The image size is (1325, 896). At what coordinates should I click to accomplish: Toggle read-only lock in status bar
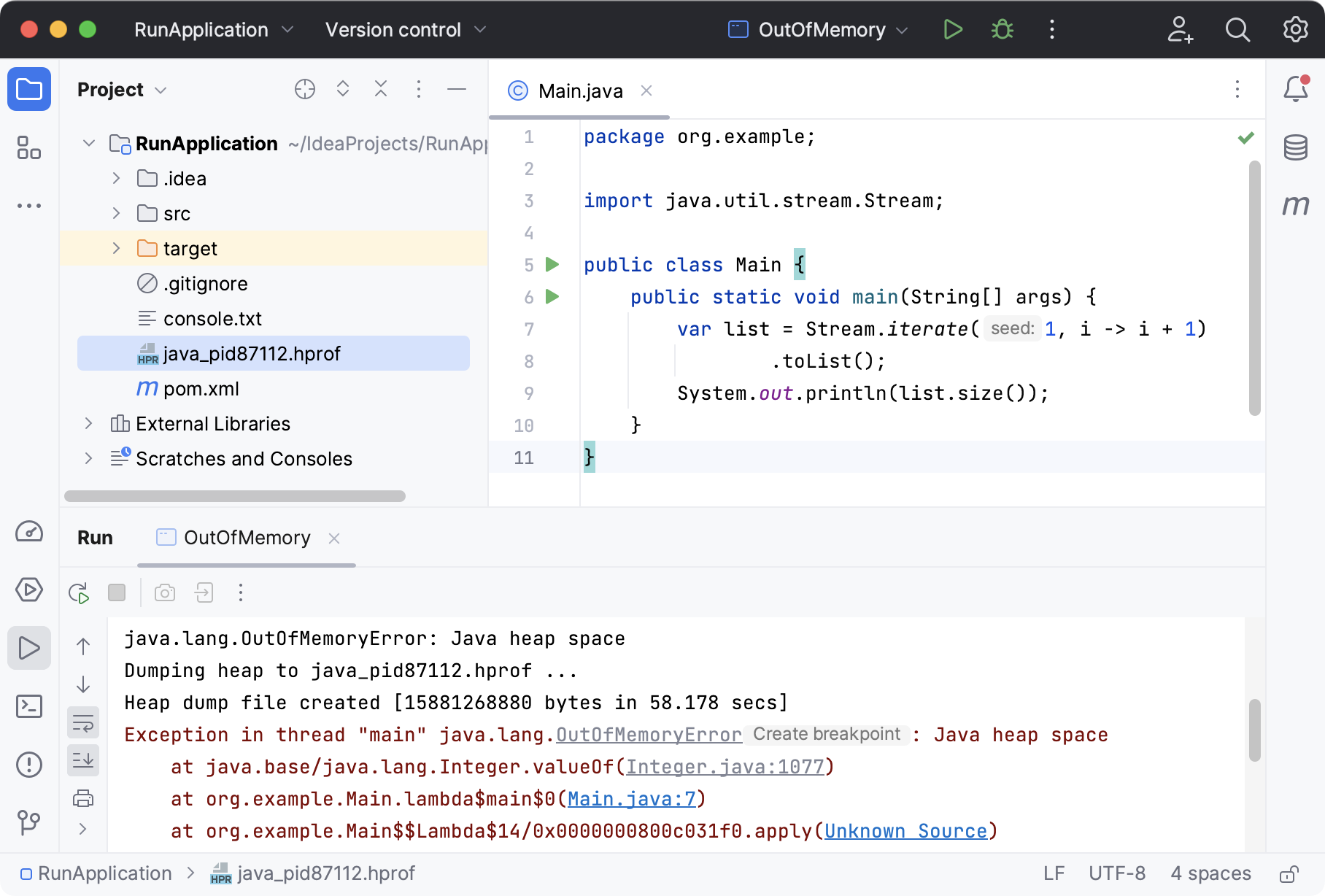pyautogui.click(x=1289, y=874)
